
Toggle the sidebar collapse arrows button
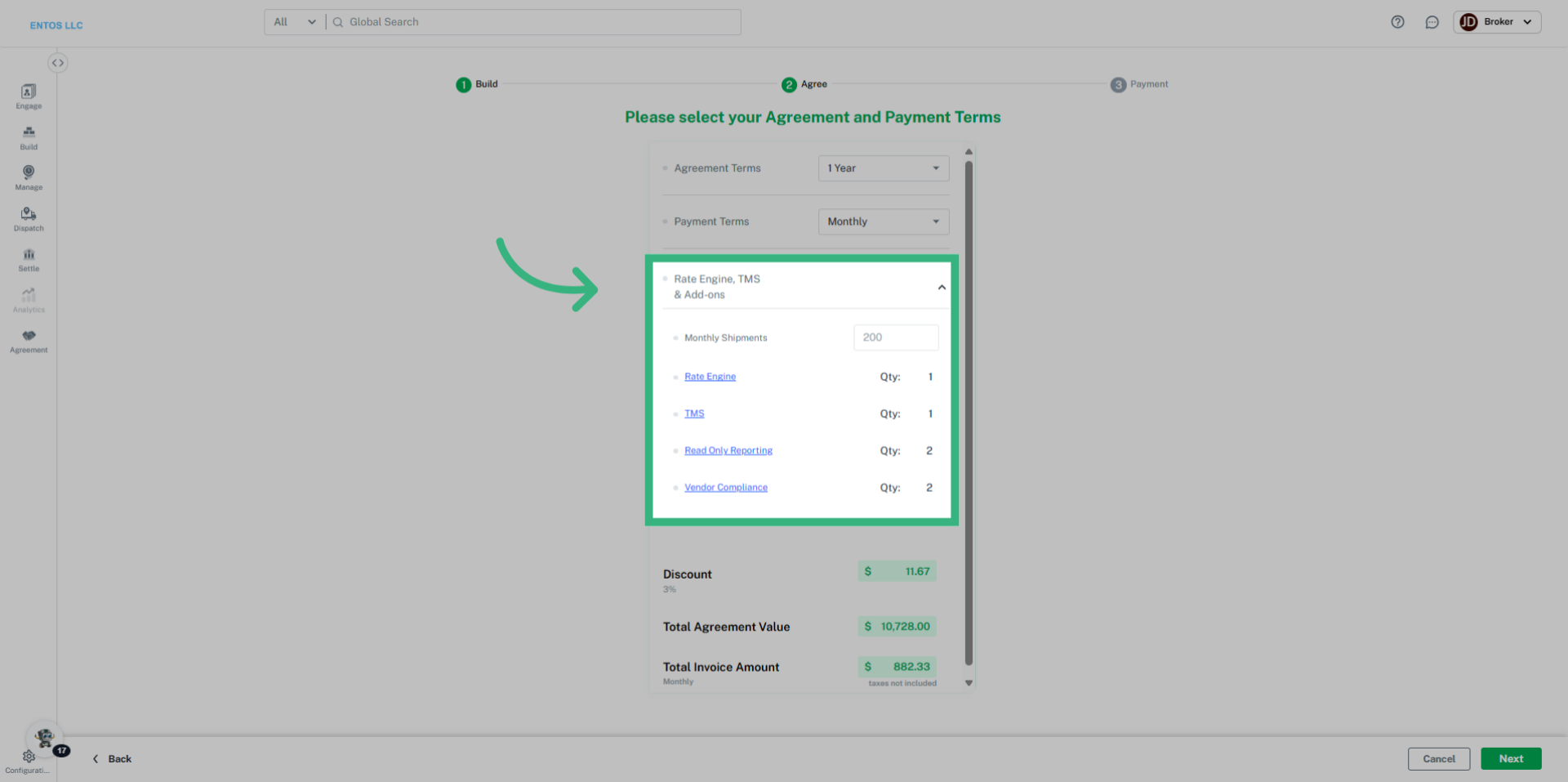57,63
